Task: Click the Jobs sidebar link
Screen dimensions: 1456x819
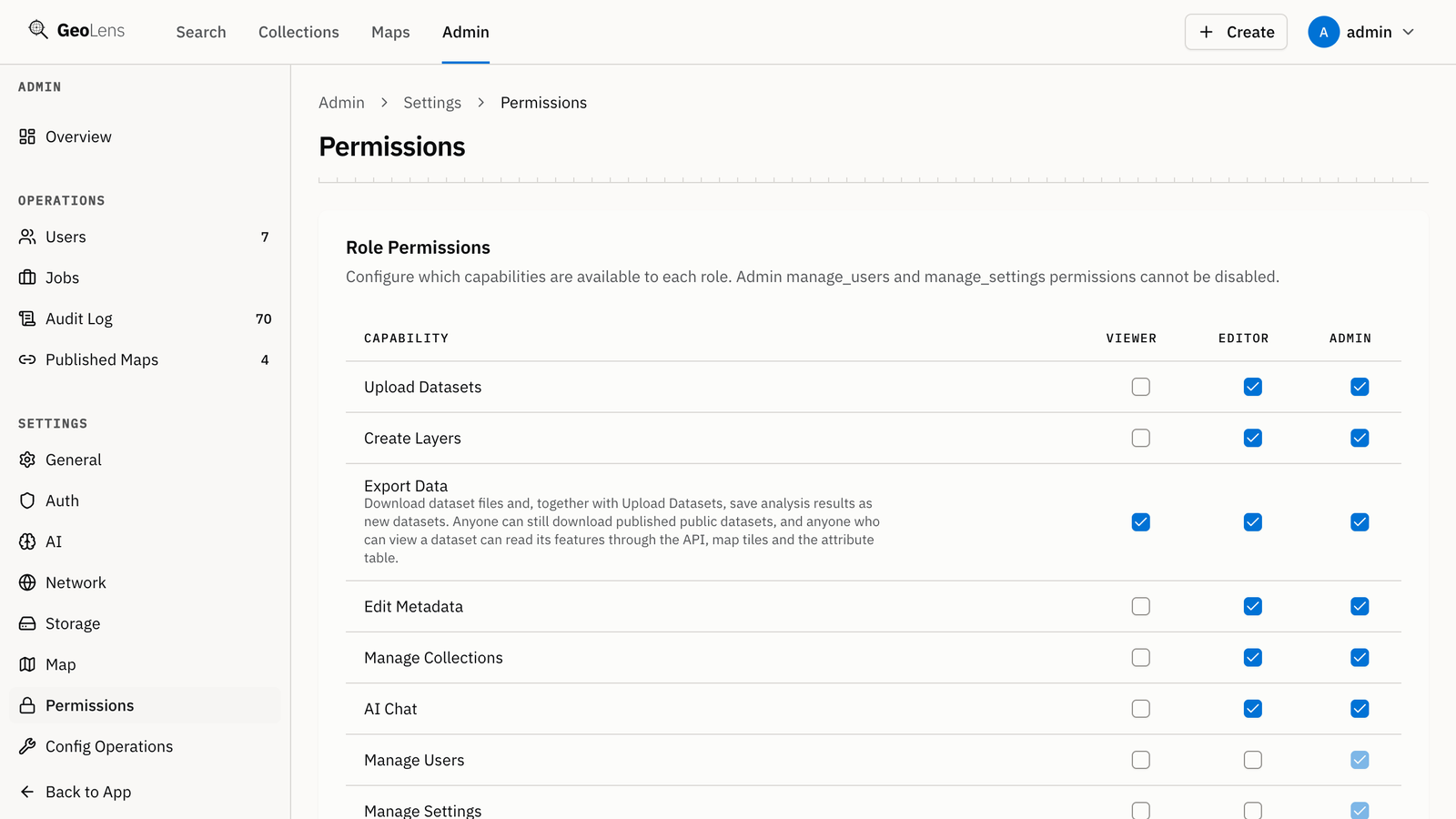Action: [145, 278]
